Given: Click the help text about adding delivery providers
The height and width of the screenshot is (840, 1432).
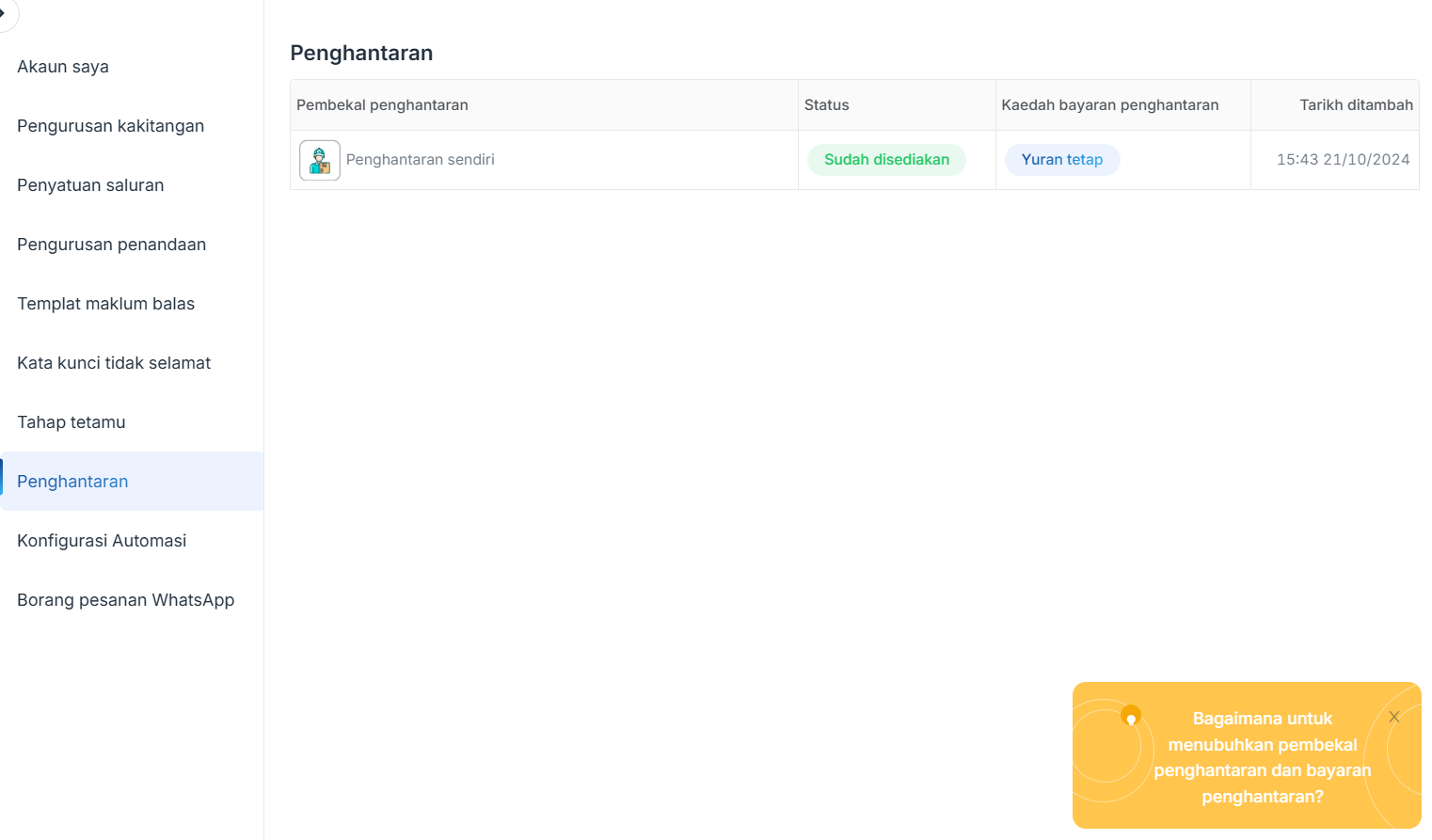Looking at the screenshot, I should click(x=1262, y=757).
